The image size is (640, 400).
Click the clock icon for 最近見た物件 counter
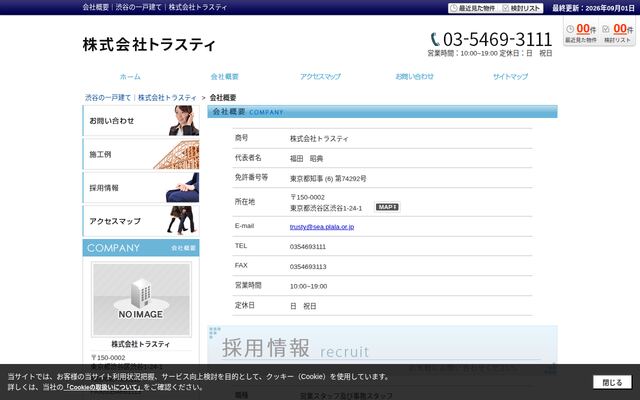coord(570,29)
